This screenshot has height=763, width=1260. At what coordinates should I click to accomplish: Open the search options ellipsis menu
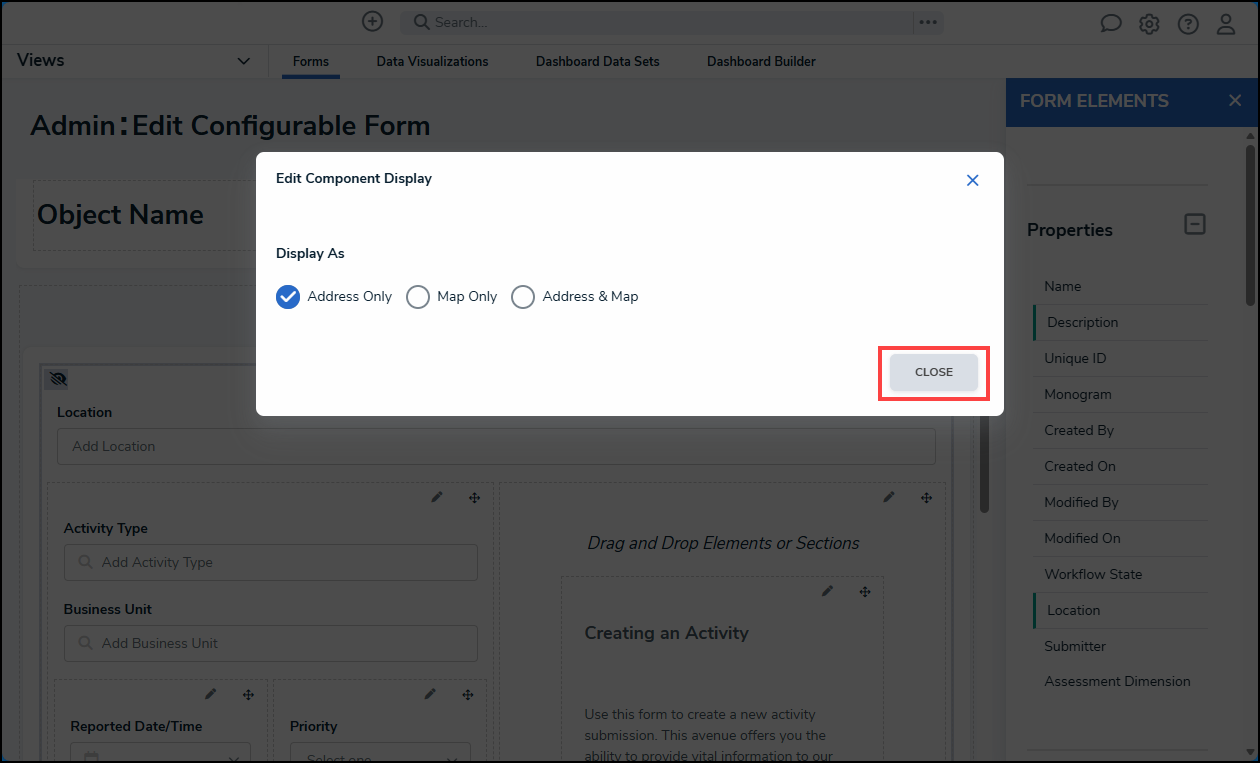[928, 22]
